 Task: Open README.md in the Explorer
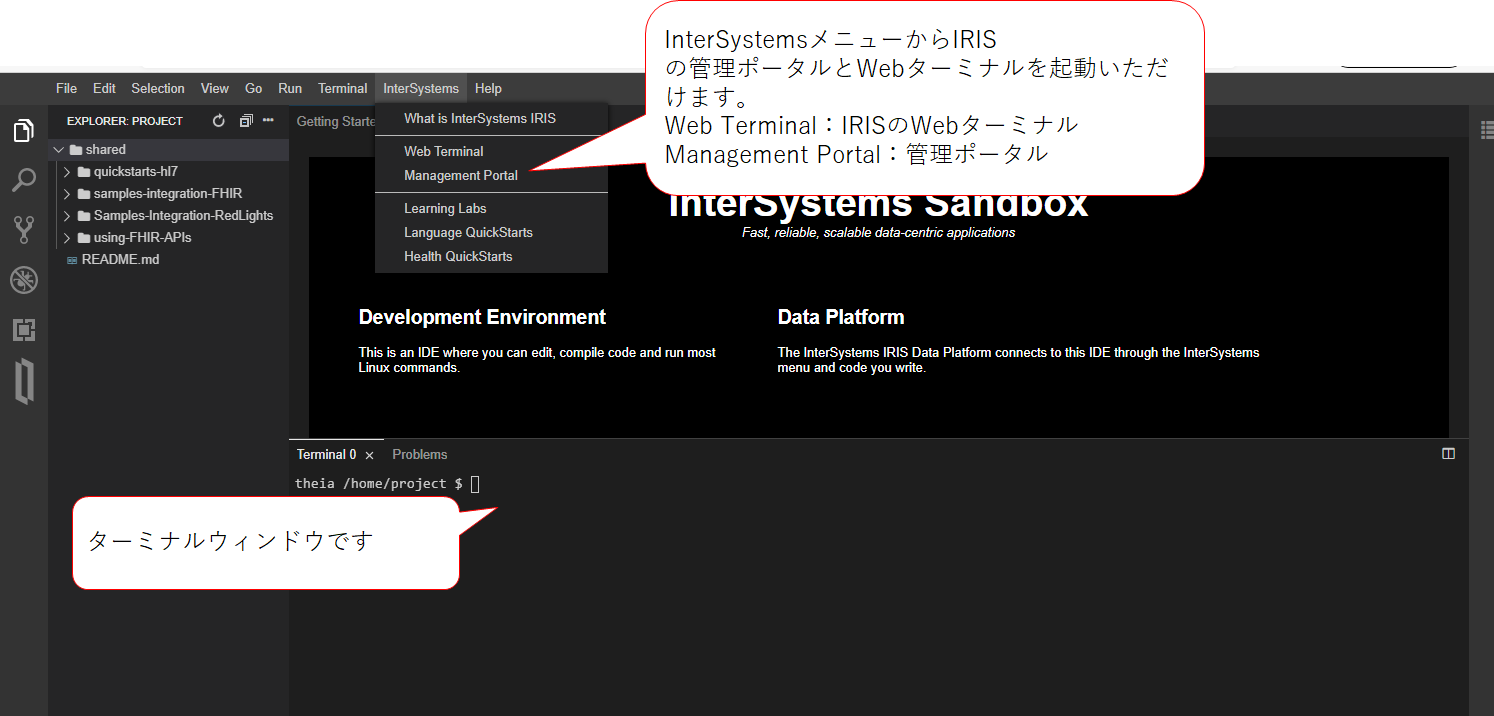coord(119,260)
